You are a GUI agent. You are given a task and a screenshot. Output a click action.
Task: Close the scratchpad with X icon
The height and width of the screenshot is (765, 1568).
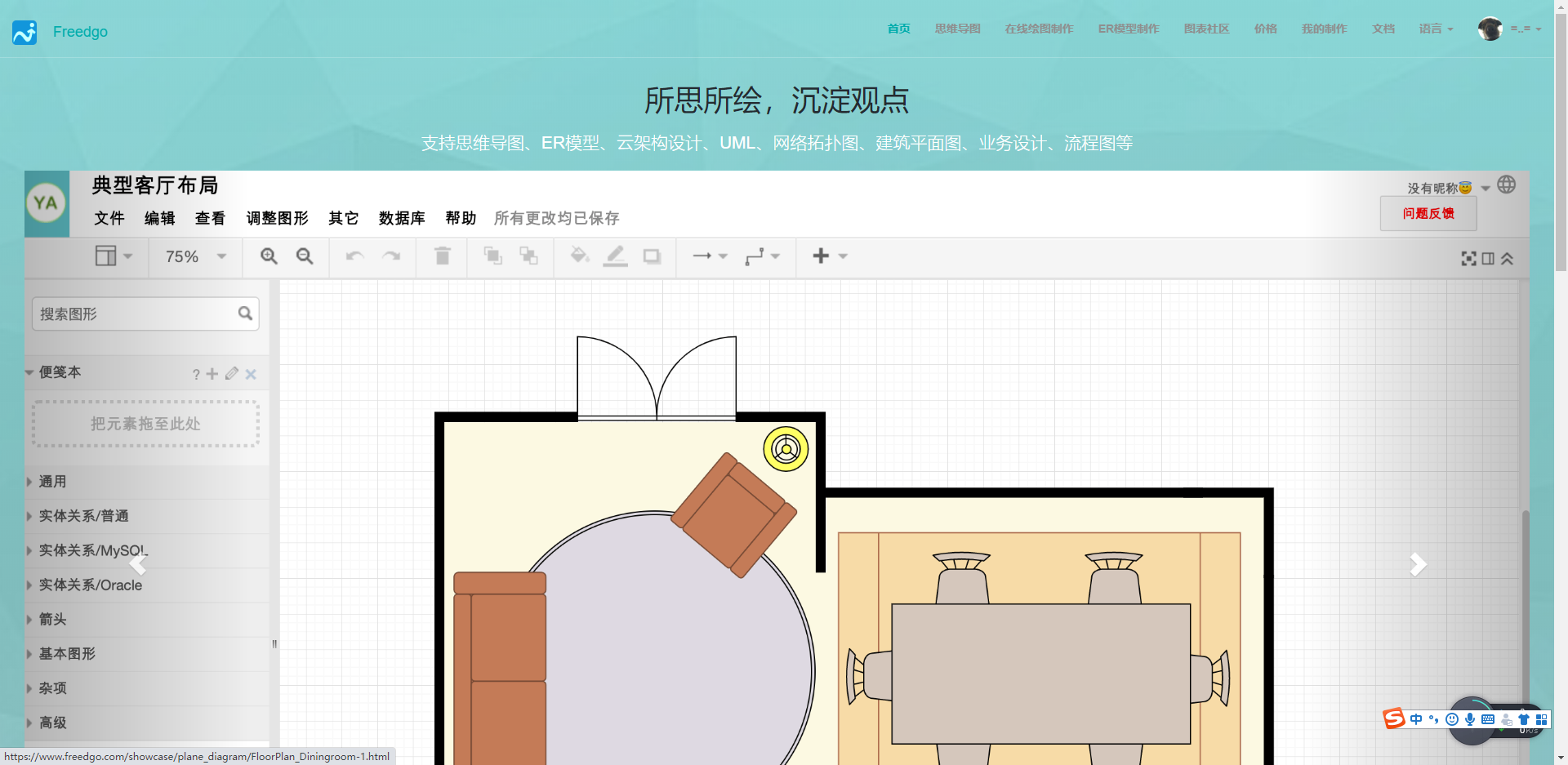(x=251, y=374)
